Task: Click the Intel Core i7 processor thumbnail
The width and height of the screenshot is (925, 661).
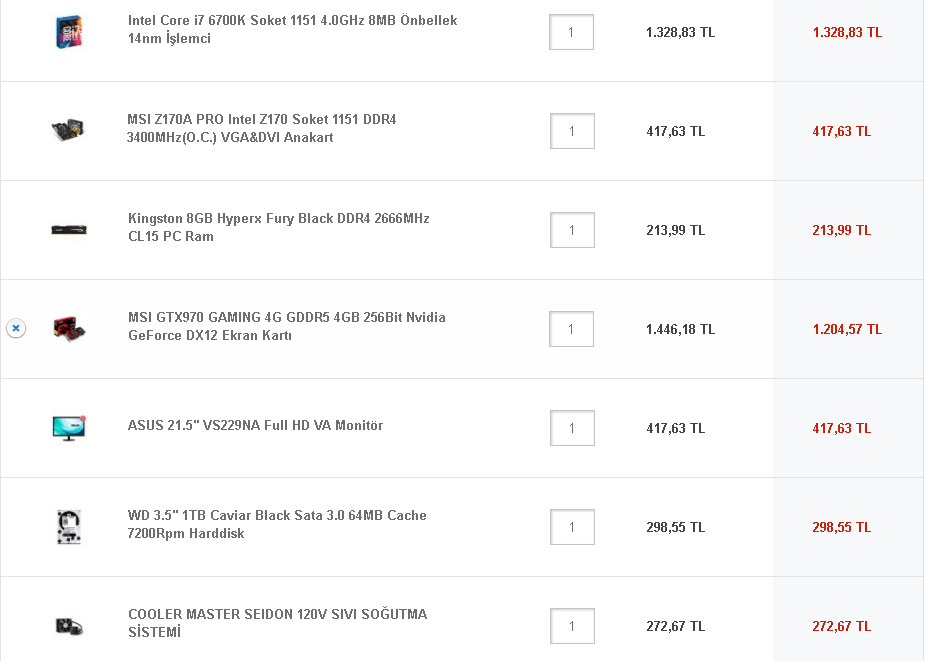Action: [x=69, y=32]
